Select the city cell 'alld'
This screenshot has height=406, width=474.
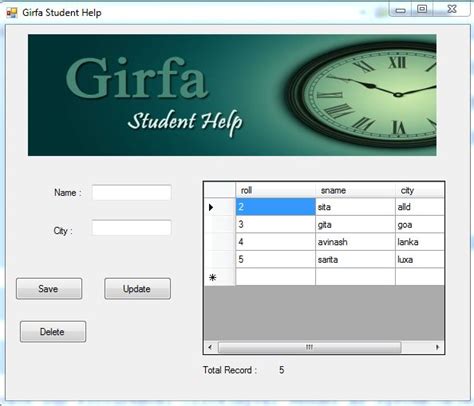point(420,207)
